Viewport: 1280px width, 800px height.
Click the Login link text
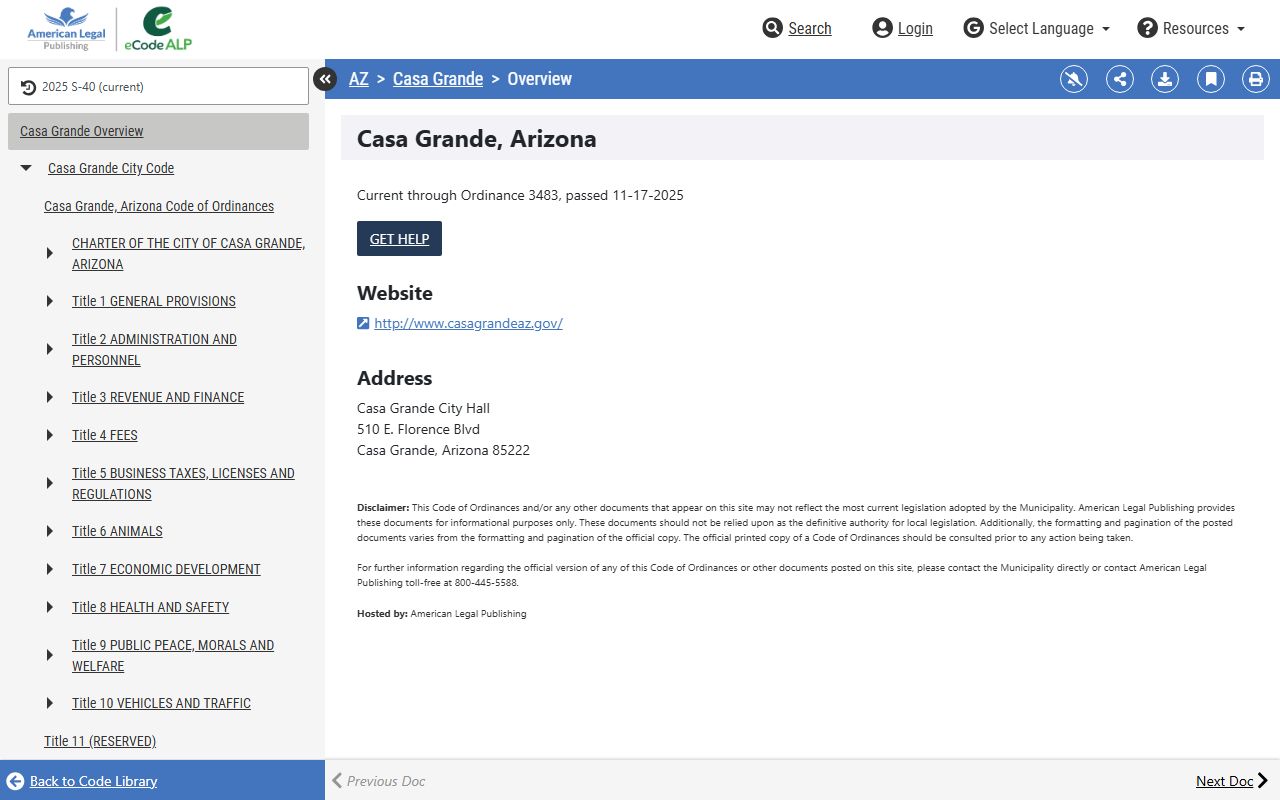point(915,28)
